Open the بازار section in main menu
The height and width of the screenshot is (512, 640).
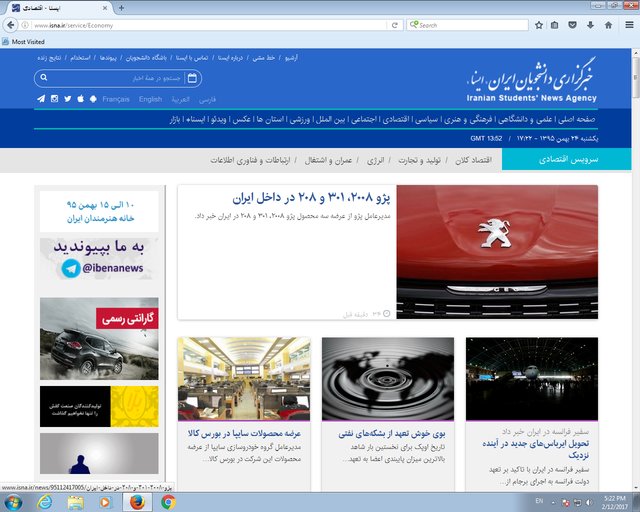coord(175,119)
